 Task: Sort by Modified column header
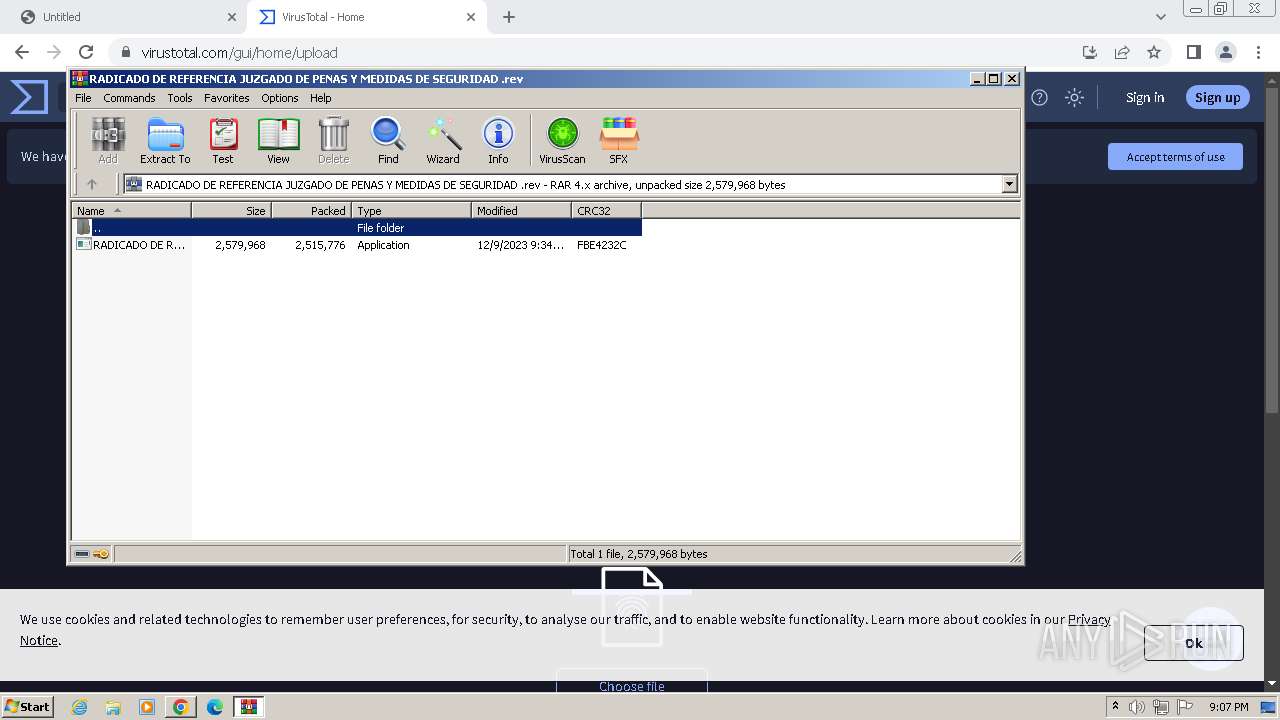(521, 210)
